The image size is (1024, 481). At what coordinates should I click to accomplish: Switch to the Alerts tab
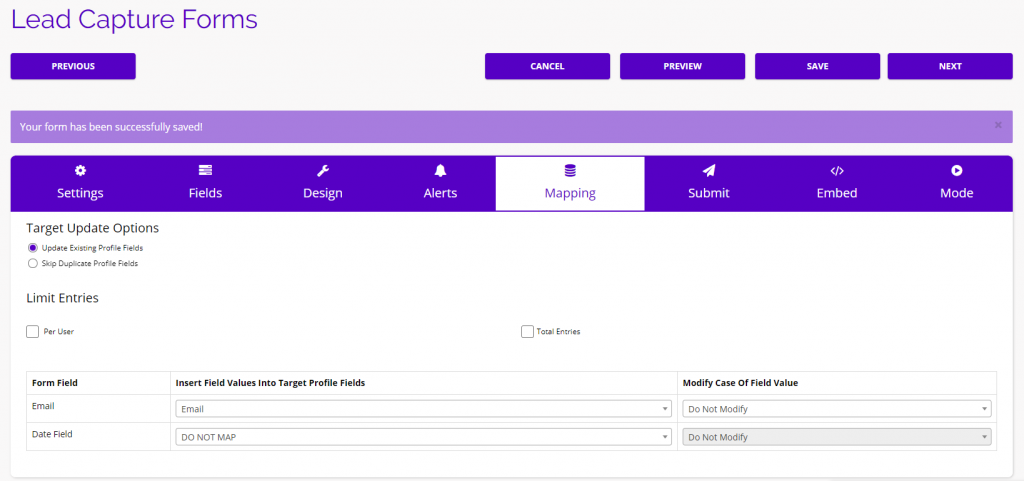(440, 183)
